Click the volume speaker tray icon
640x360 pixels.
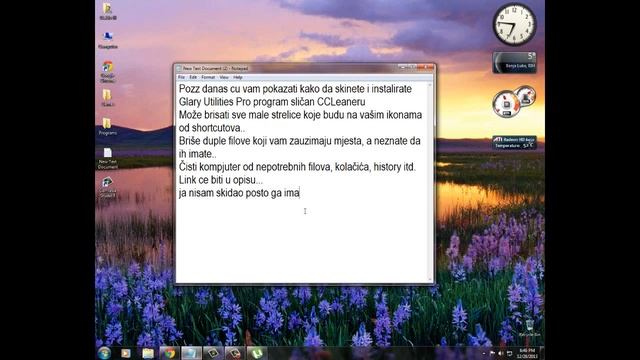500,353
